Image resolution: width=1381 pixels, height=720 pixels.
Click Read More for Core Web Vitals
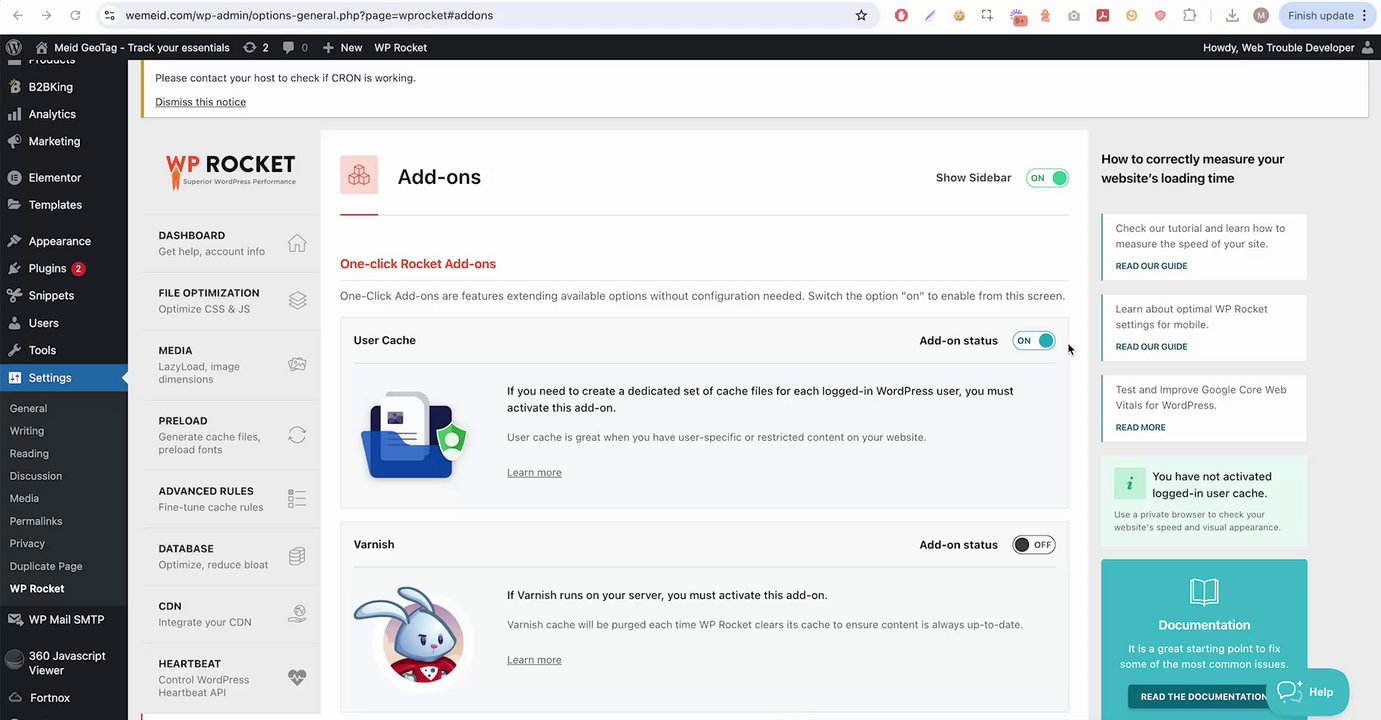[1140, 428]
